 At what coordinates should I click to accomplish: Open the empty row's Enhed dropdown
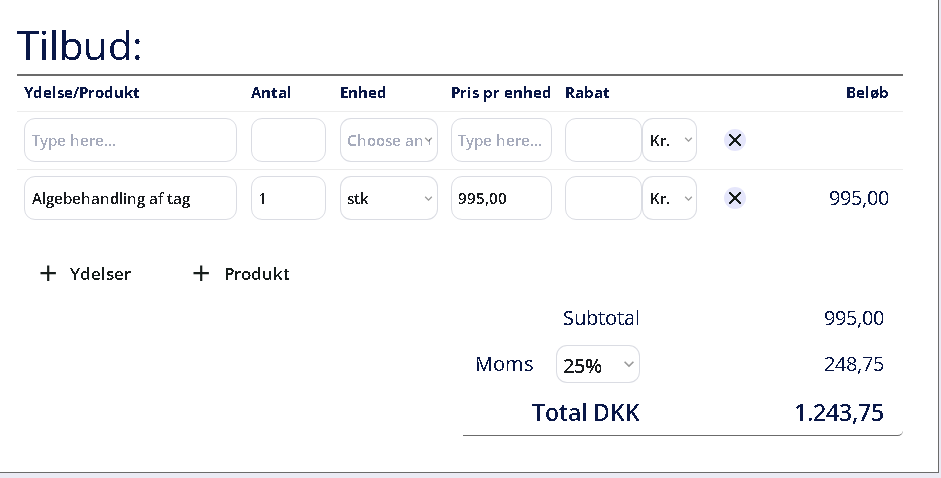[x=389, y=140]
